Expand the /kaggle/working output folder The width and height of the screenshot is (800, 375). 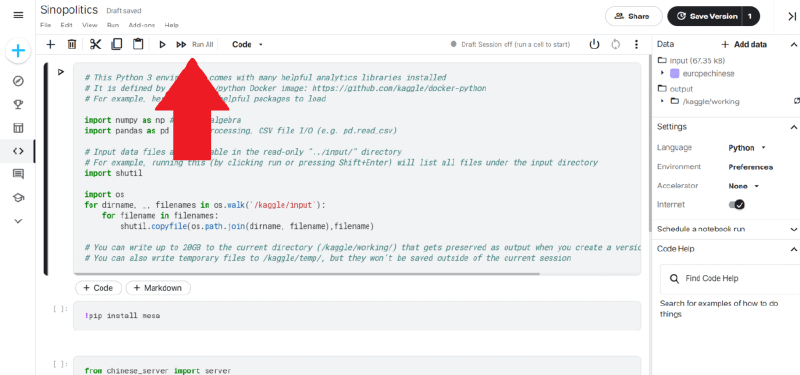[x=662, y=101]
